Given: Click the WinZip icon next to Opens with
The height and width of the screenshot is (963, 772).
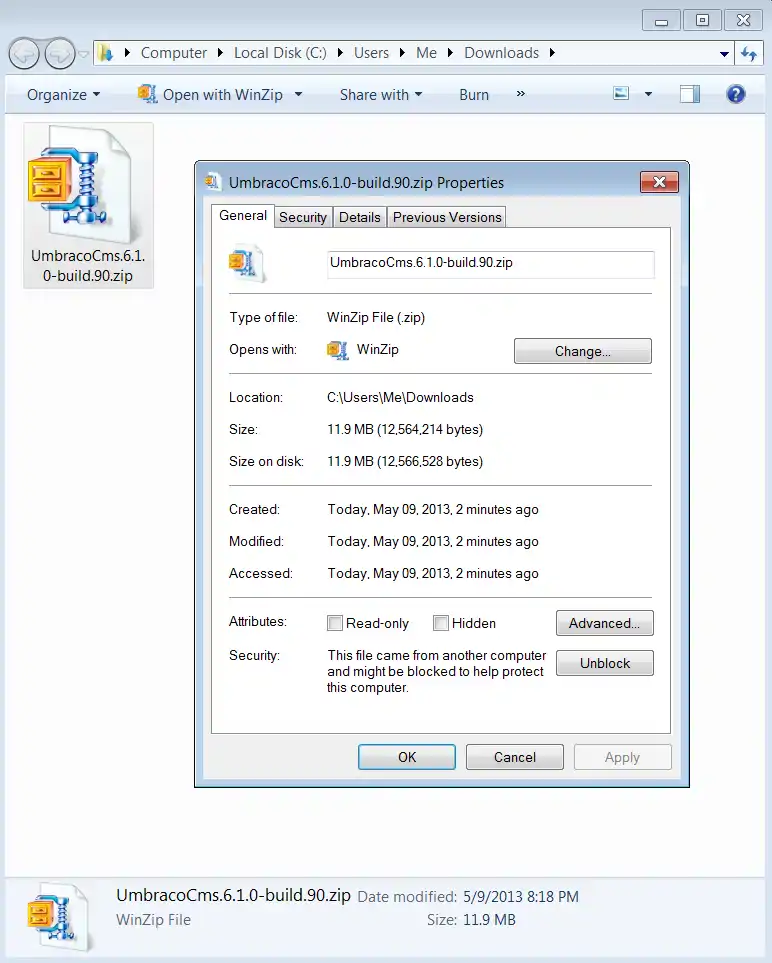Looking at the screenshot, I should (x=337, y=350).
